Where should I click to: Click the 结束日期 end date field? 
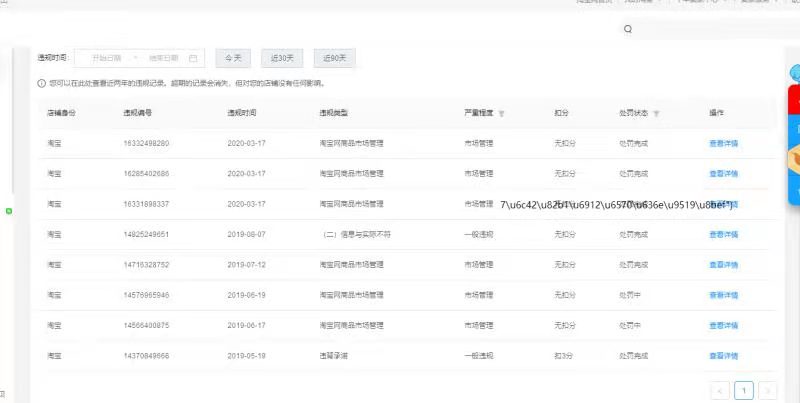pos(163,58)
